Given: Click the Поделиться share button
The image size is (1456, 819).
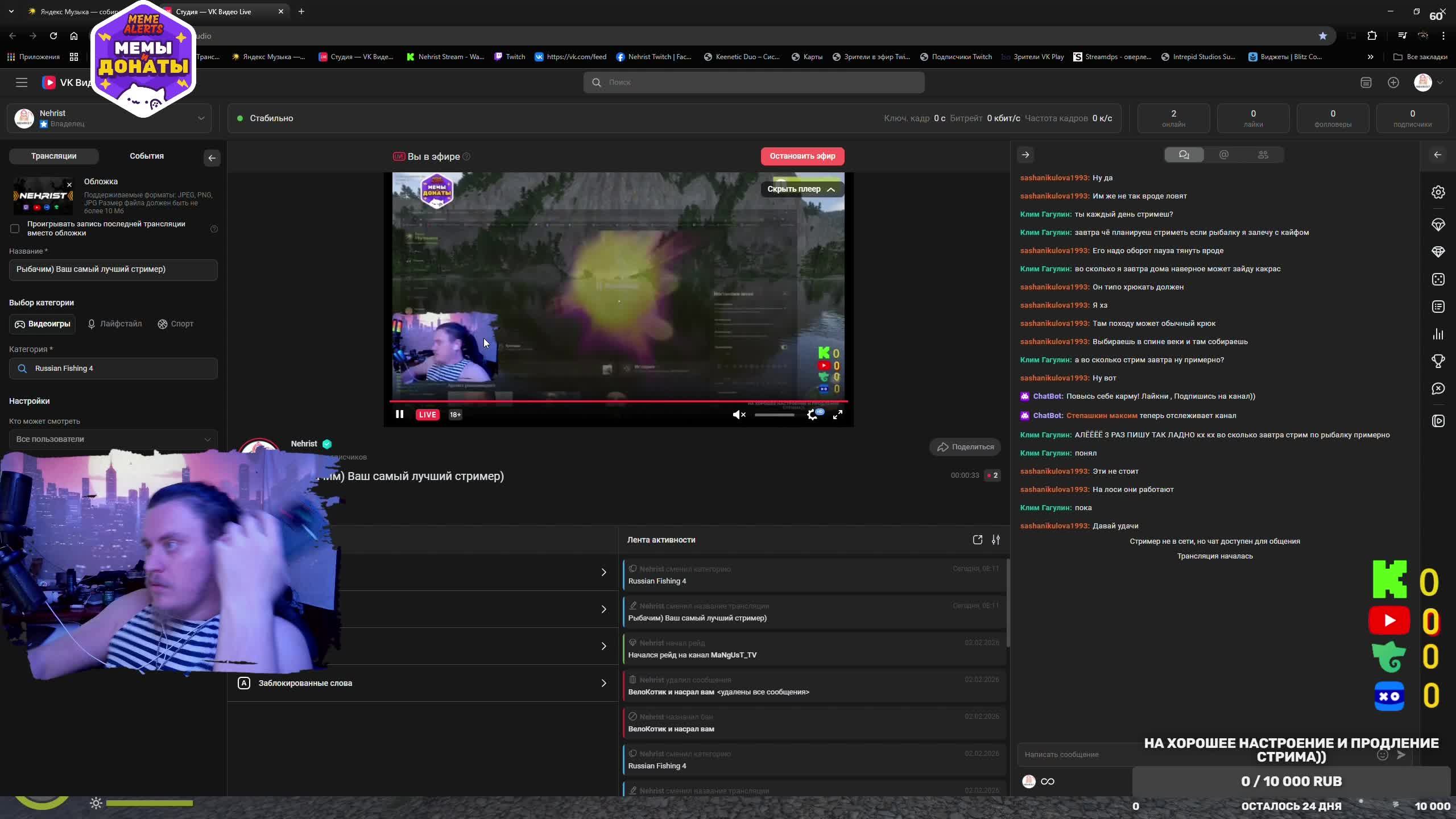Looking at the screenshot, I should (965, 447).
